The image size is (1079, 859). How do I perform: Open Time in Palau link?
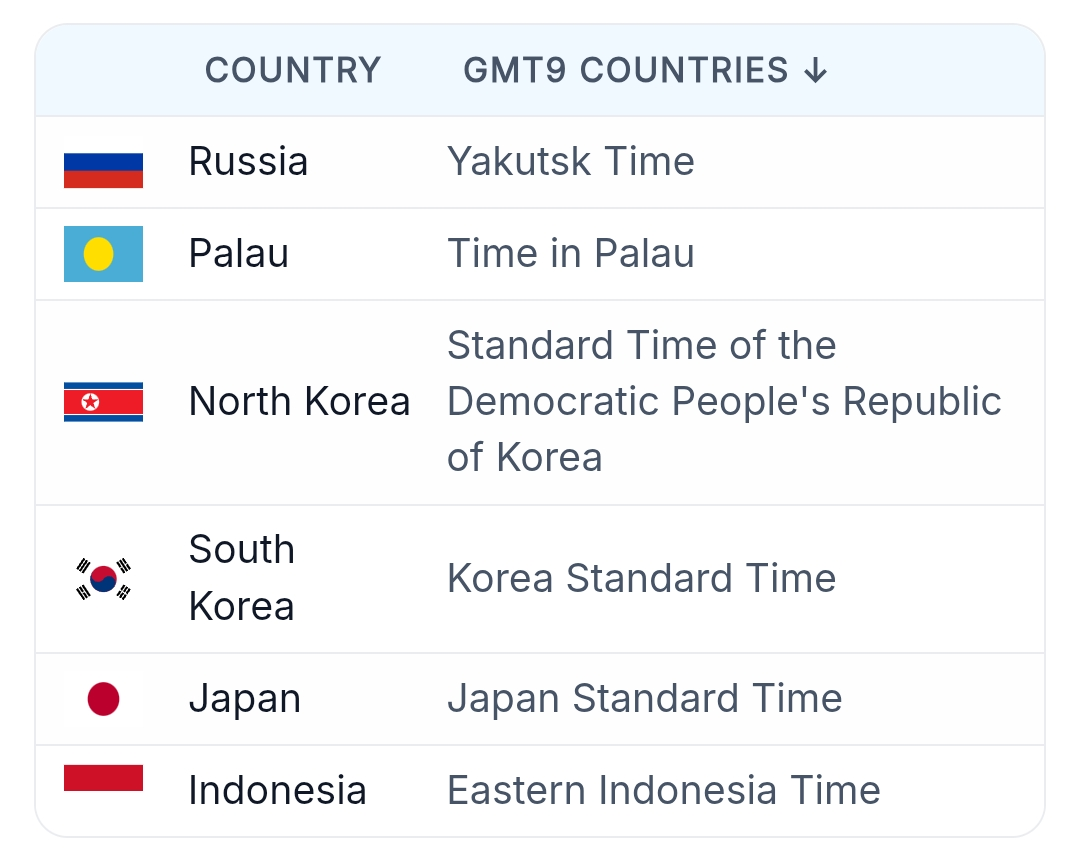570,254
